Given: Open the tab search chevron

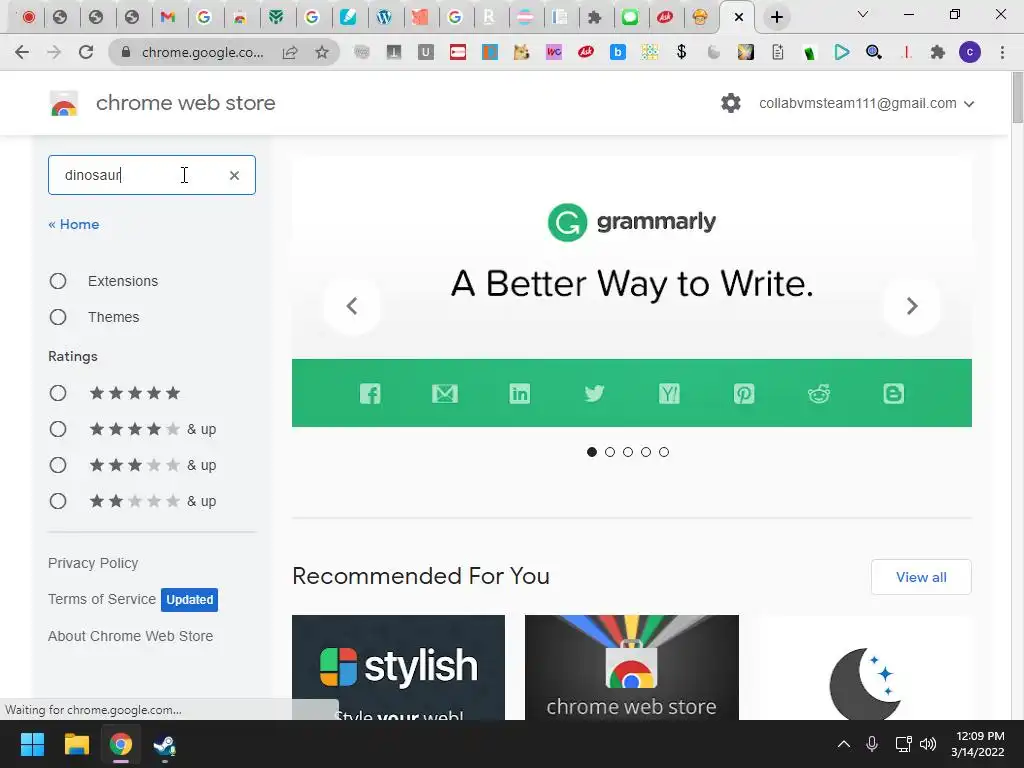Looking at the screenshot, I should 863,14.
